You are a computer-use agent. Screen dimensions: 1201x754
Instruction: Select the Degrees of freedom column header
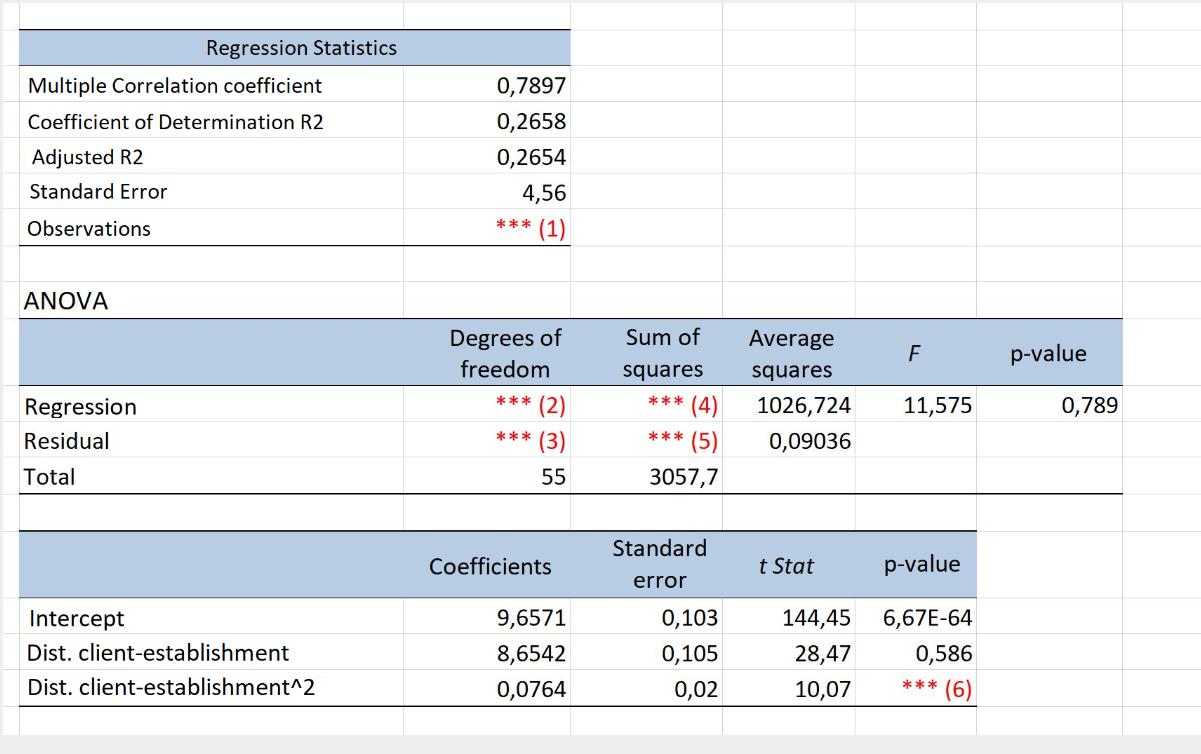point(505,352)
